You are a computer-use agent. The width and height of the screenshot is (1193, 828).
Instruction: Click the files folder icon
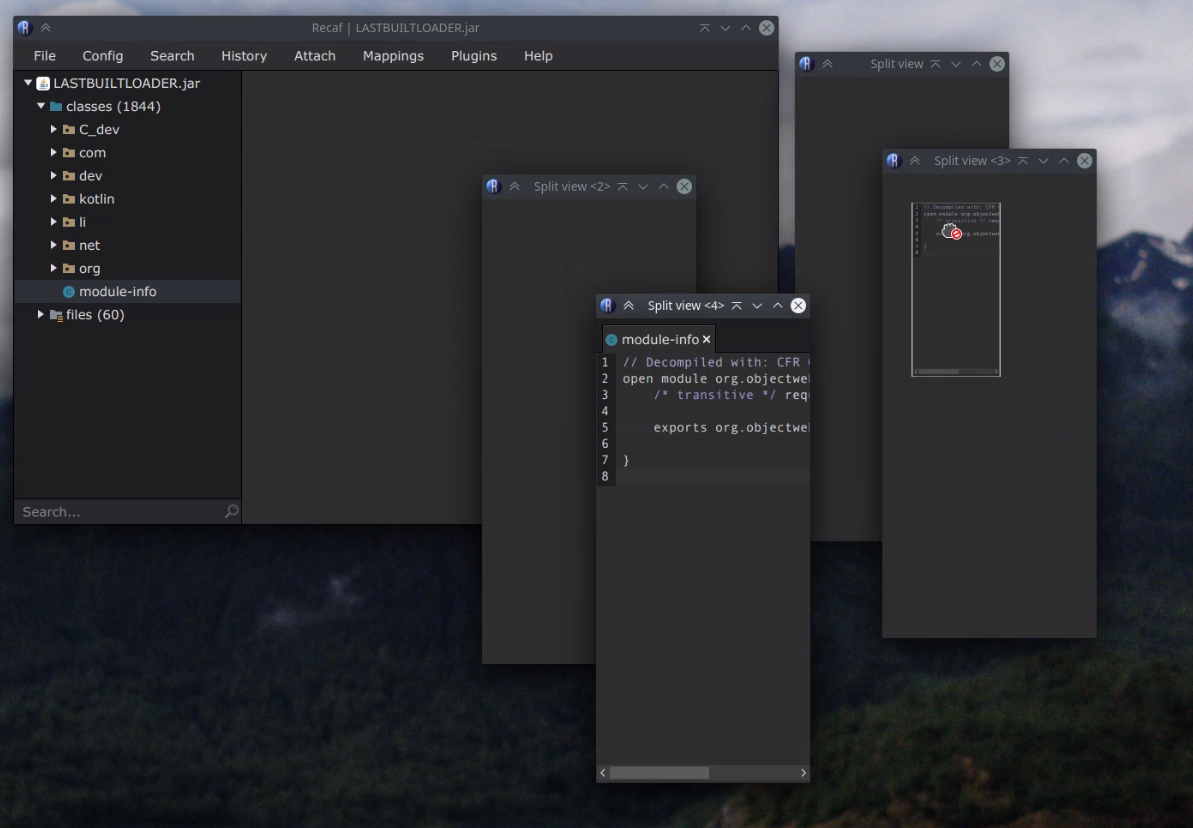(56, 315)
